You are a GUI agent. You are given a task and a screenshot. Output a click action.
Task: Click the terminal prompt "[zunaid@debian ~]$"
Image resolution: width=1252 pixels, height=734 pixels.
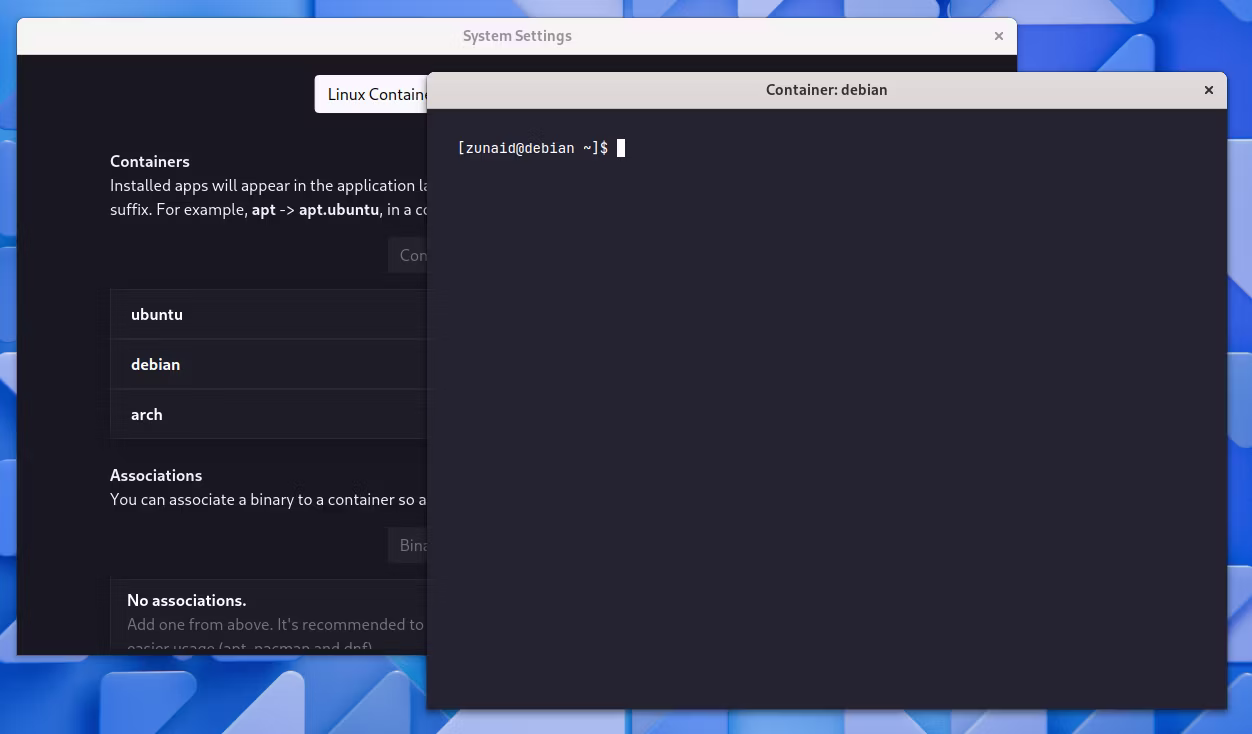point(533,148)
